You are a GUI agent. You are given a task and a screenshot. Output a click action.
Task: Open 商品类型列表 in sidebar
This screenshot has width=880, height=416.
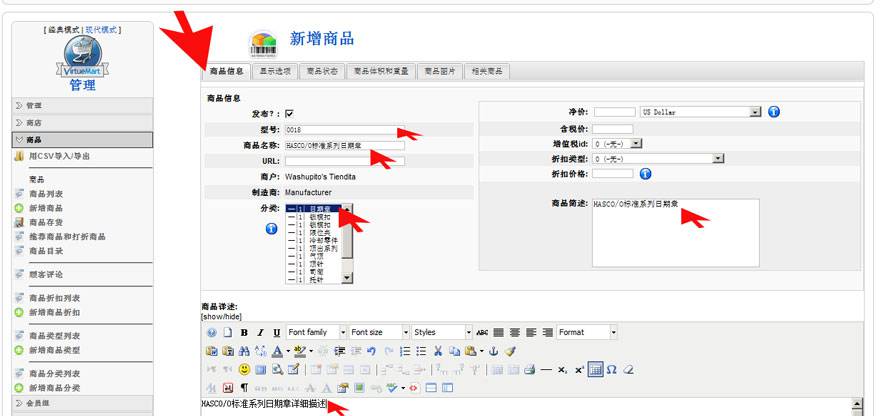coord(54,336)
